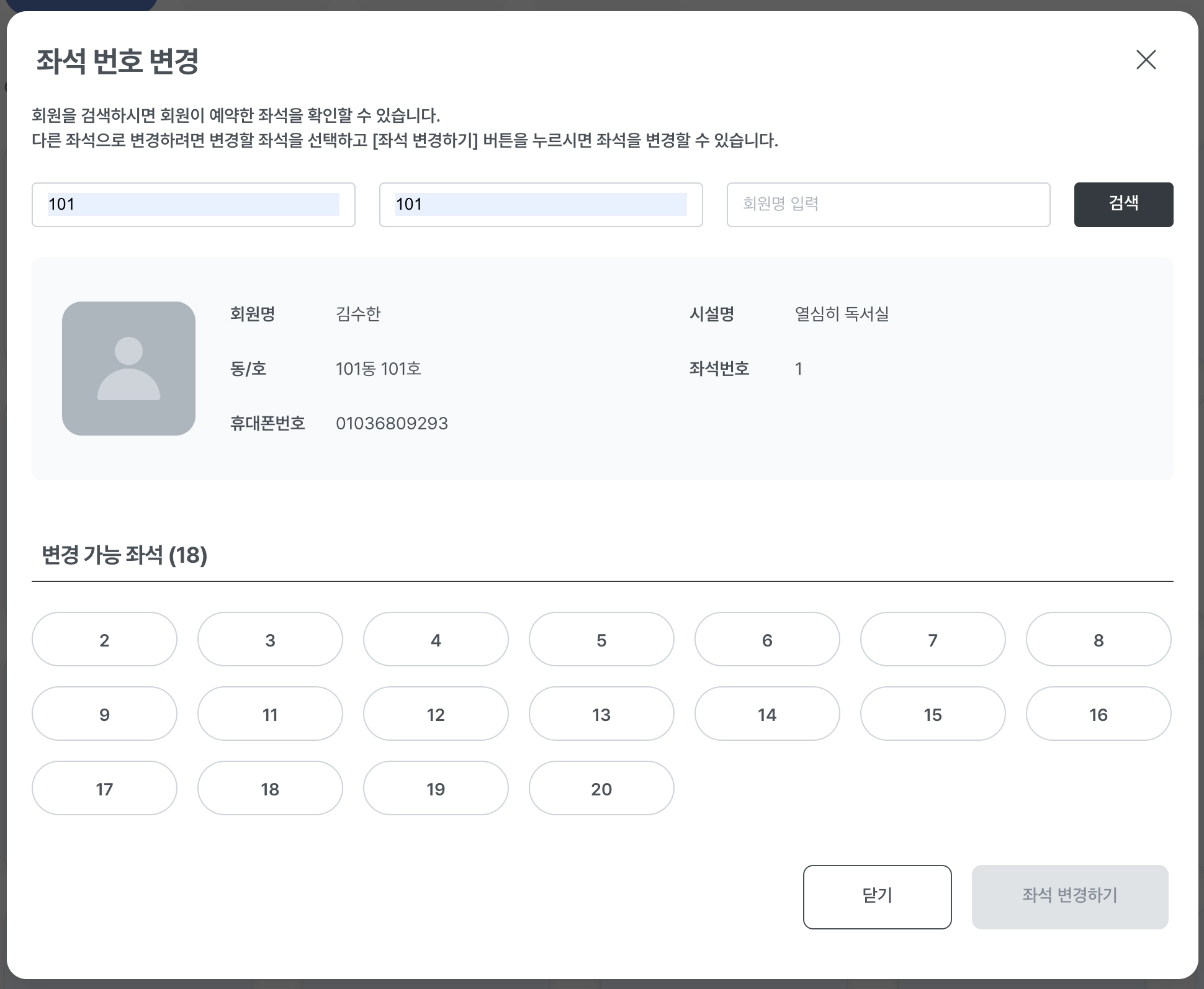Click the member profile avatar placeholder
1204x989 pixels.
[128, 369]
